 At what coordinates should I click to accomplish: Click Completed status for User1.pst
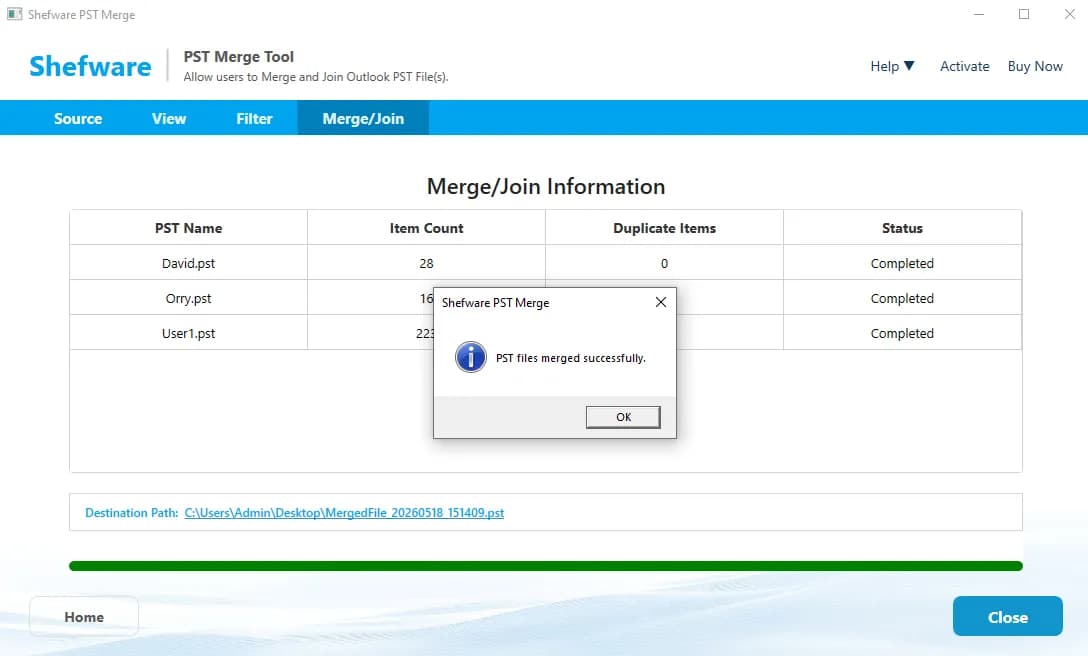click(902, 333)
